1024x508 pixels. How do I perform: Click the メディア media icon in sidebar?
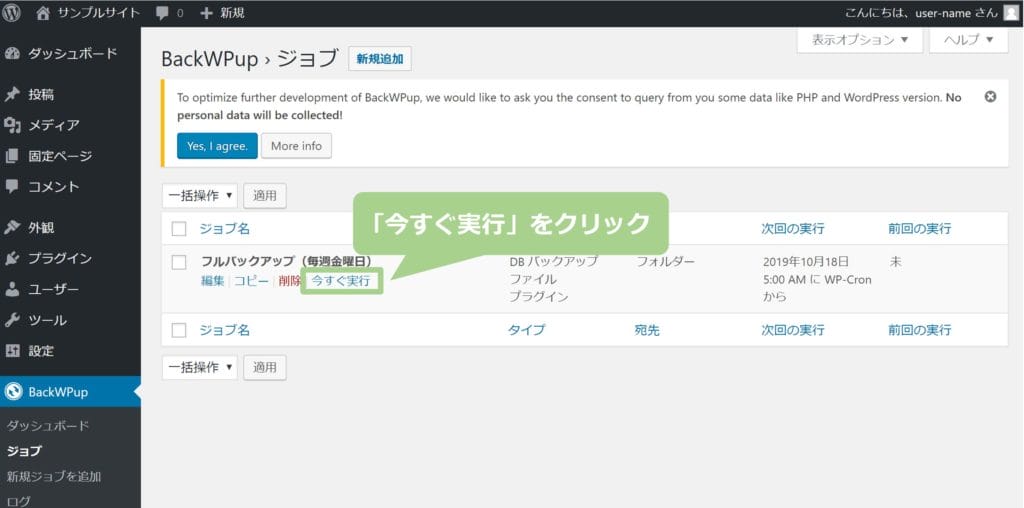click(13, 125)
